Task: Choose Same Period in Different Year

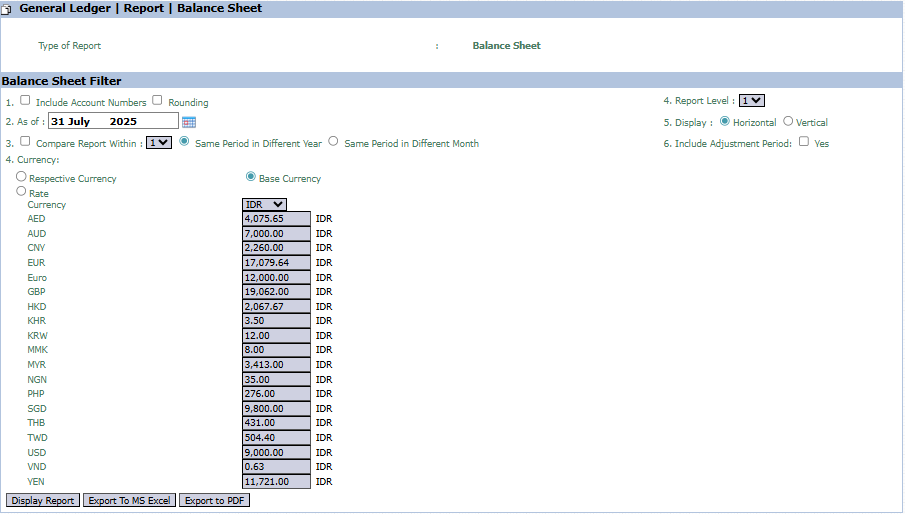Action: (184, 142)
